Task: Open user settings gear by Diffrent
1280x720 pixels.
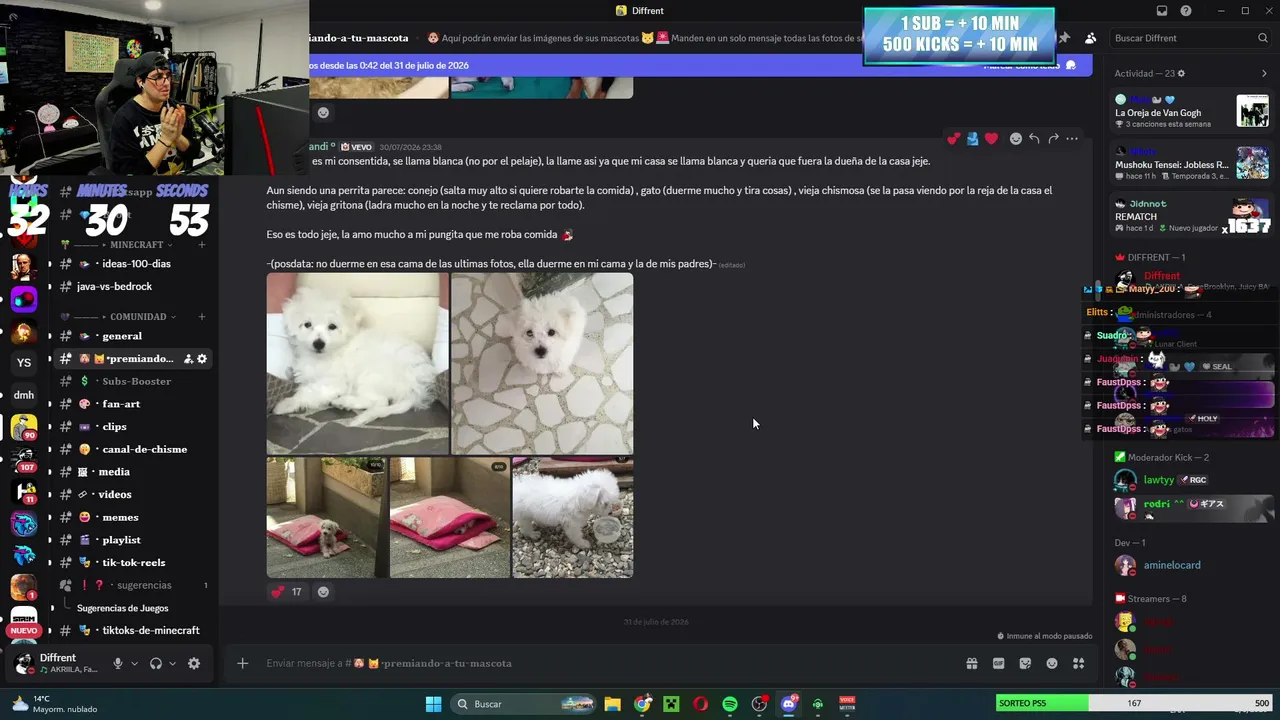Action: click(194, 663)
